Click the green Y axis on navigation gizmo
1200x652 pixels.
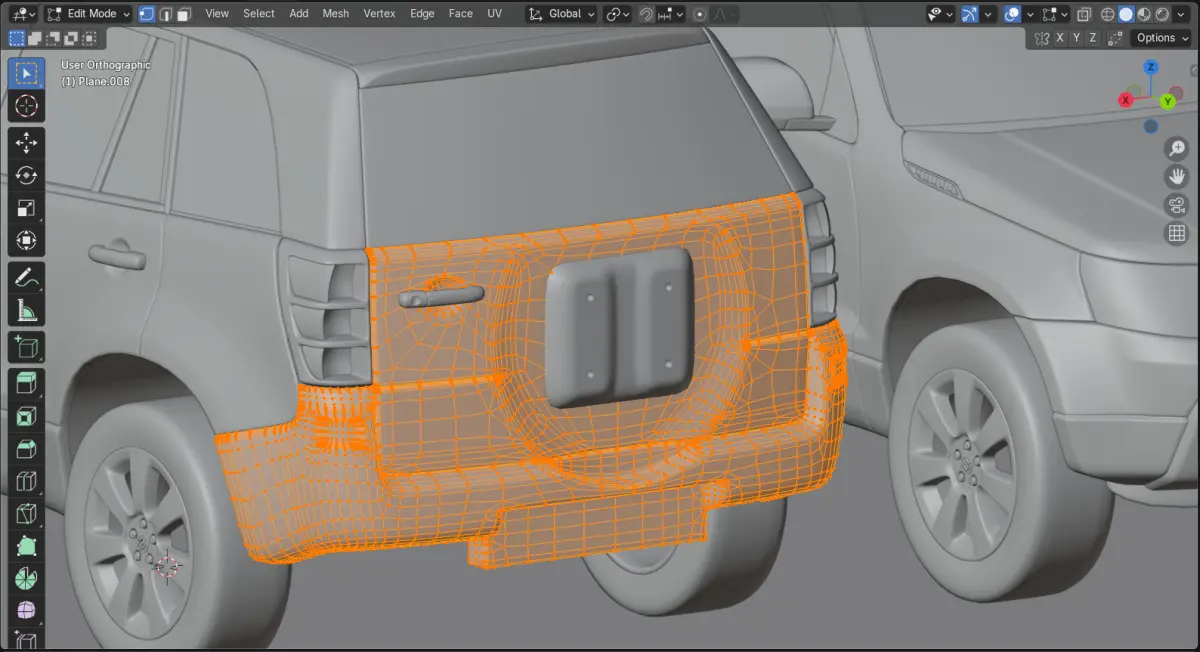pos(1167,101)
